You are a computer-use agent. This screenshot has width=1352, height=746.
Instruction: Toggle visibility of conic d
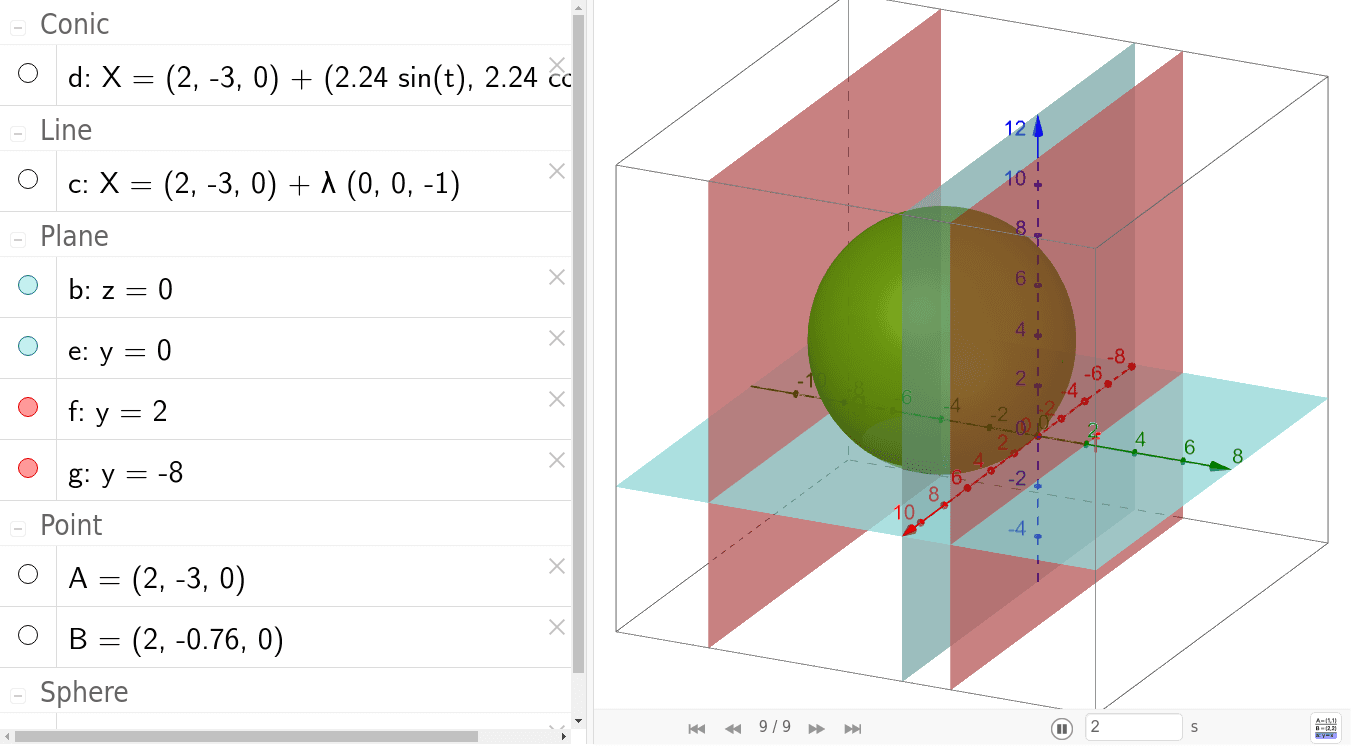28,73
